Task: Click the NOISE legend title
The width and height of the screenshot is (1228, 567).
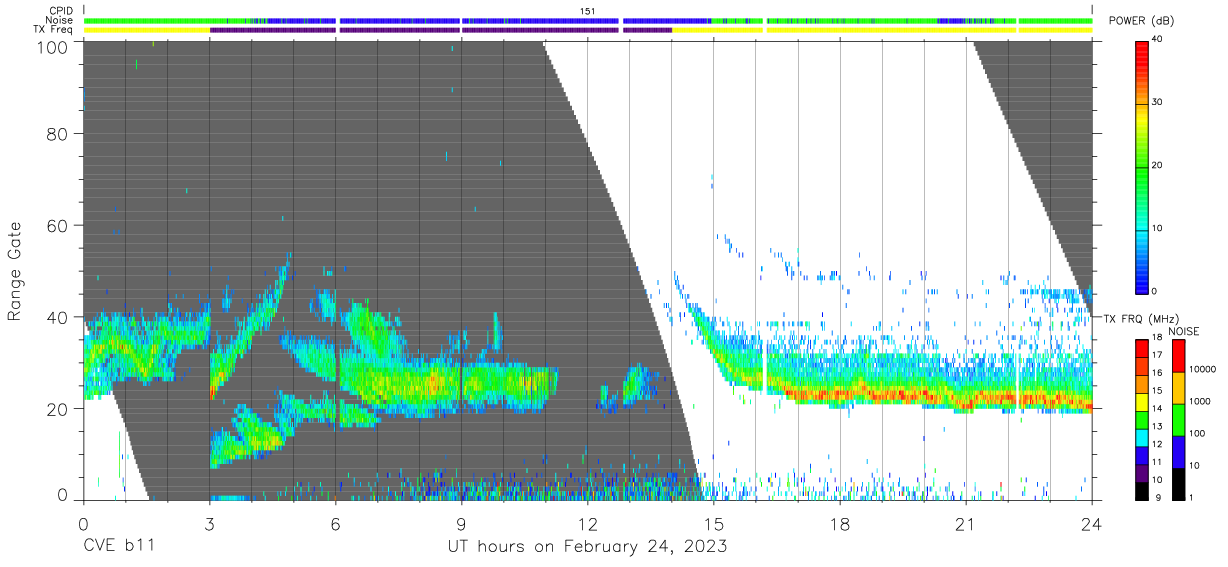Action: click(x=1183, y=331)
